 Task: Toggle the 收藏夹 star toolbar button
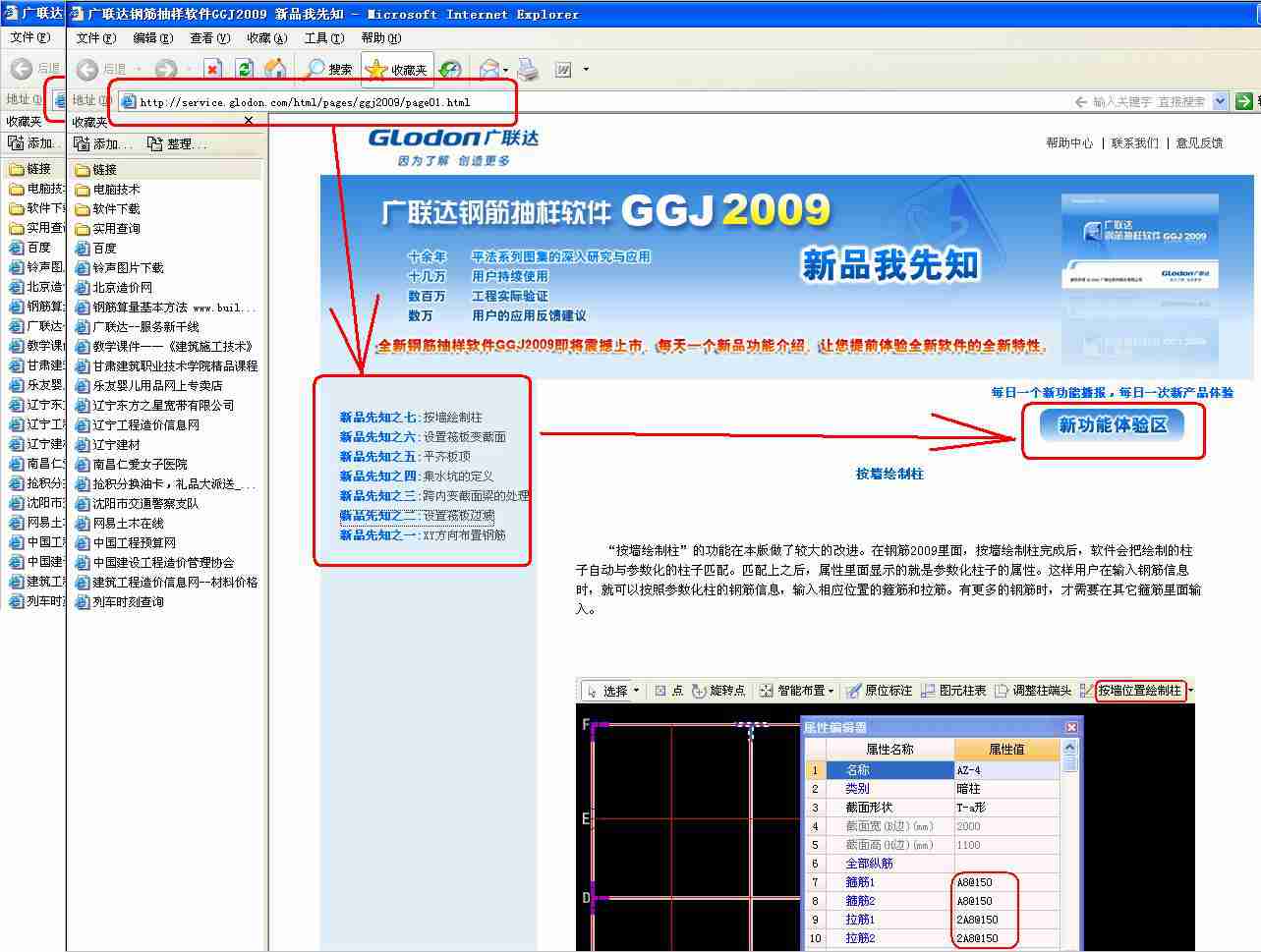[x=397, y=69]
